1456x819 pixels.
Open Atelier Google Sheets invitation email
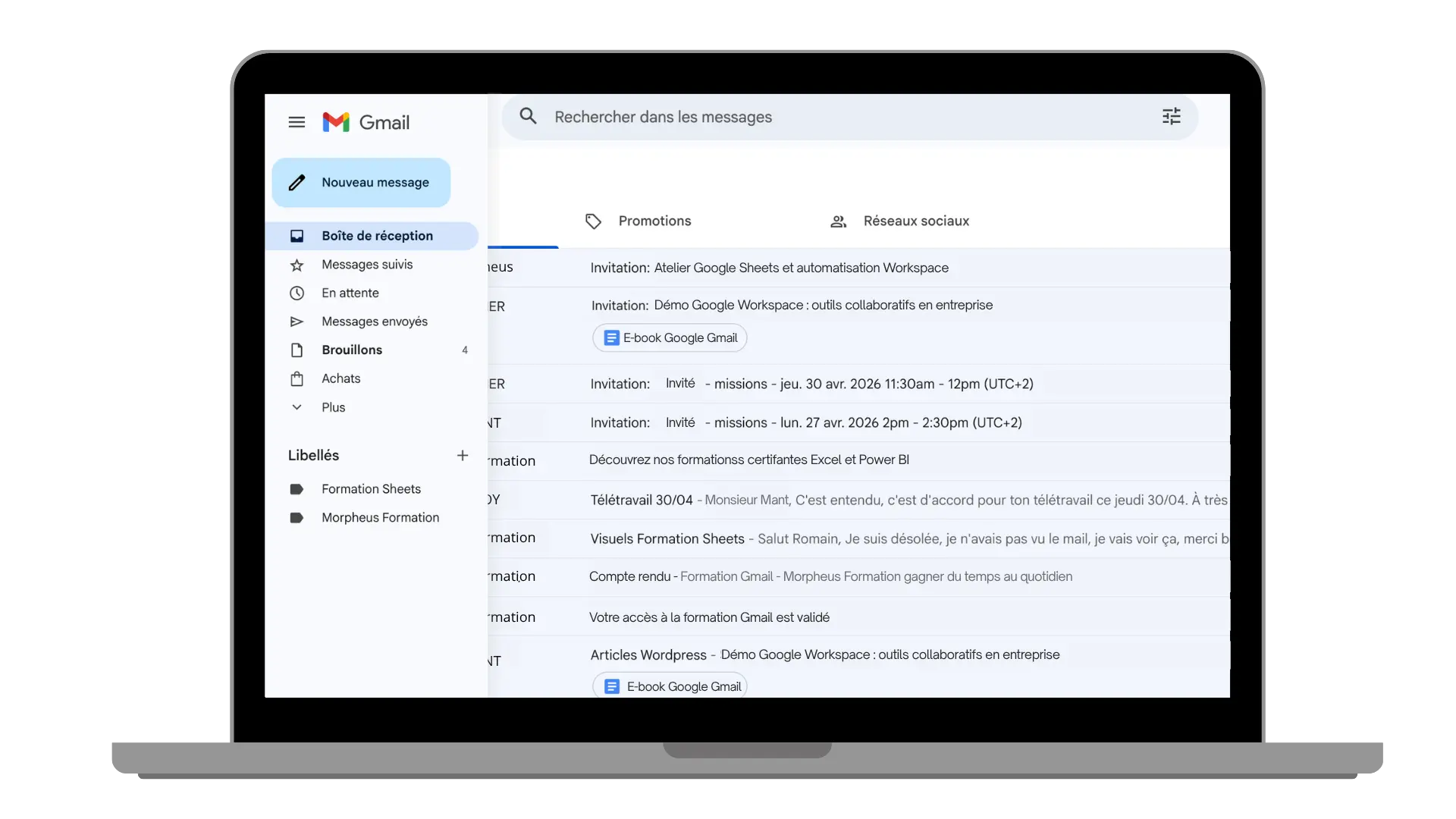(858, 268)
